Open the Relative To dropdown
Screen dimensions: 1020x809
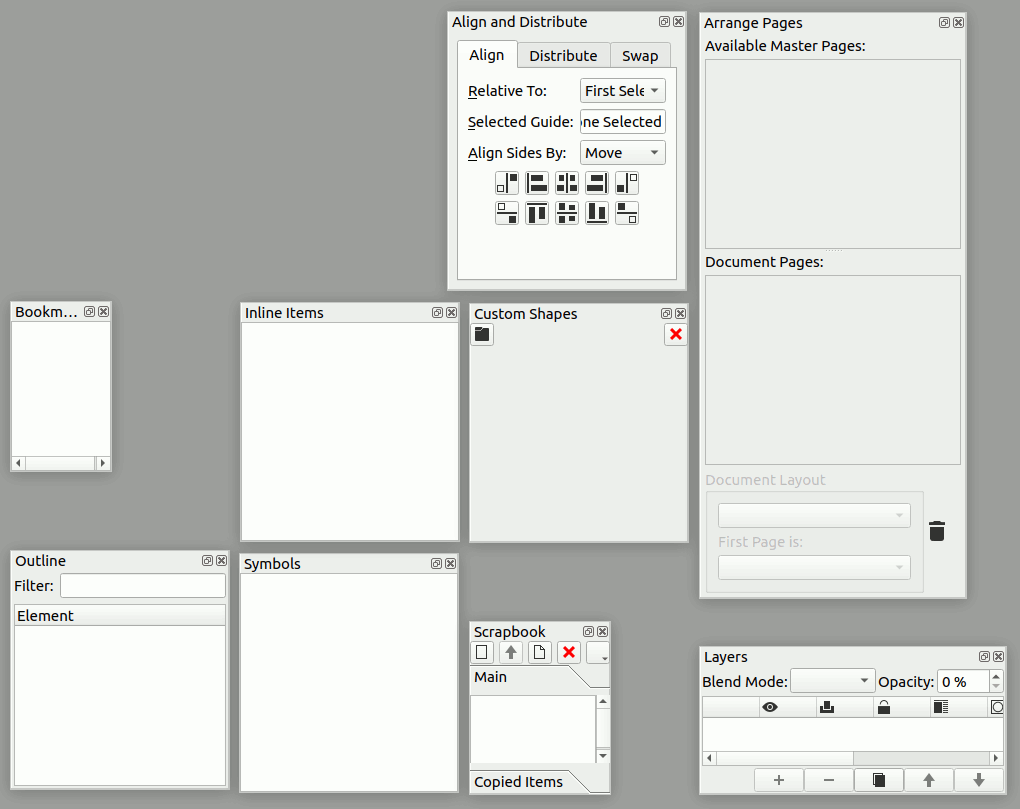(622, 91)
